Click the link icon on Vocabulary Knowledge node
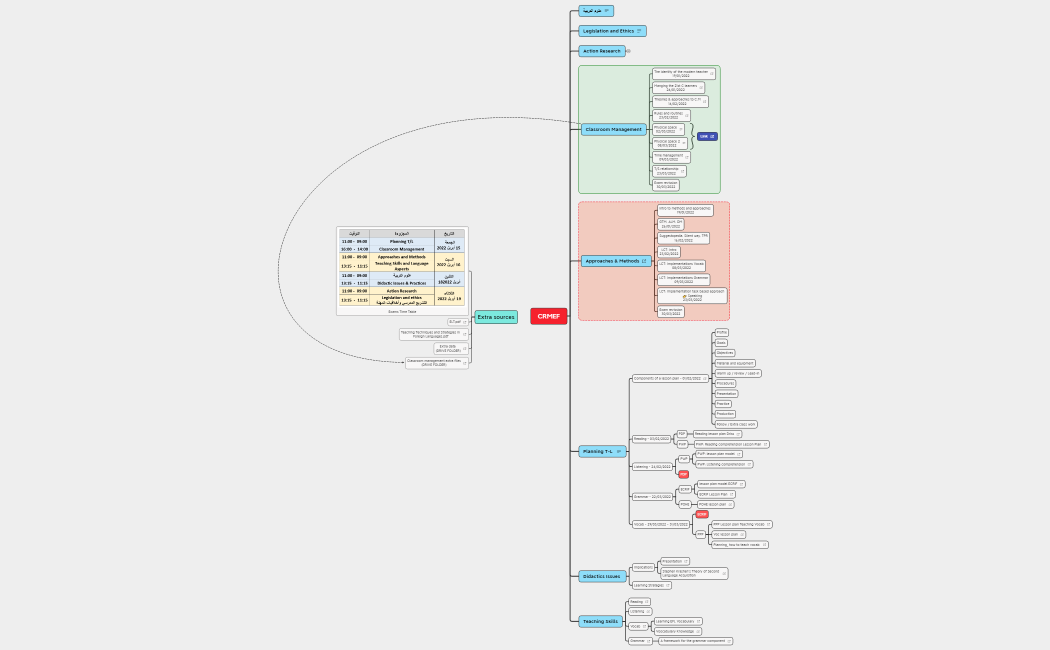 click(x=697, y=631)
